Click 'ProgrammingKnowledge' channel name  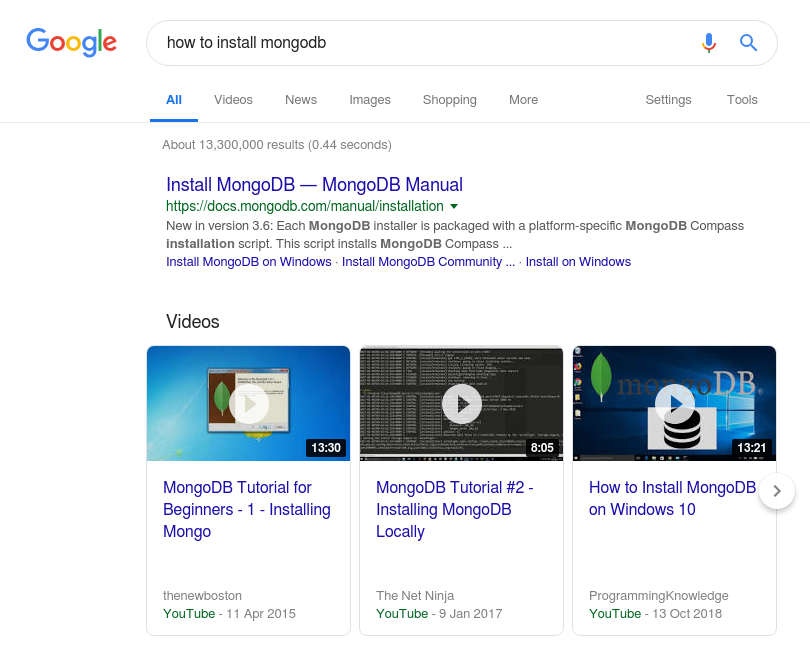click(659, 595)
